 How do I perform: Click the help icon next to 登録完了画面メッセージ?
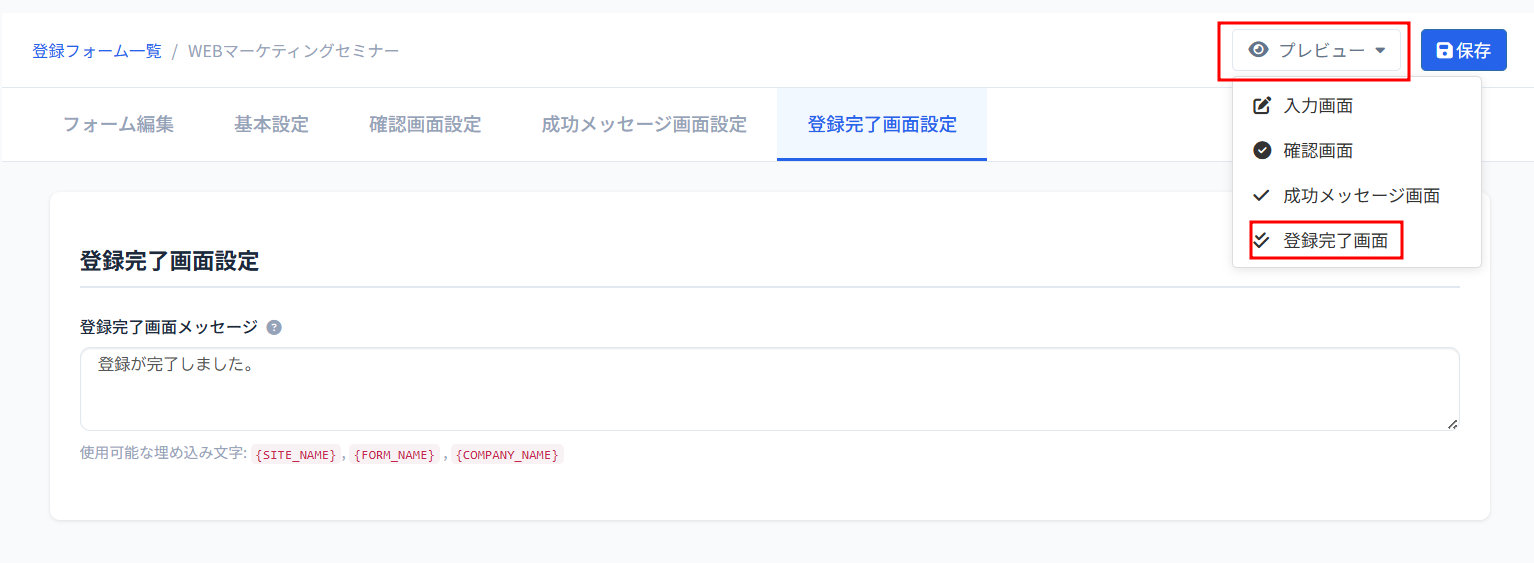point(274,327)
